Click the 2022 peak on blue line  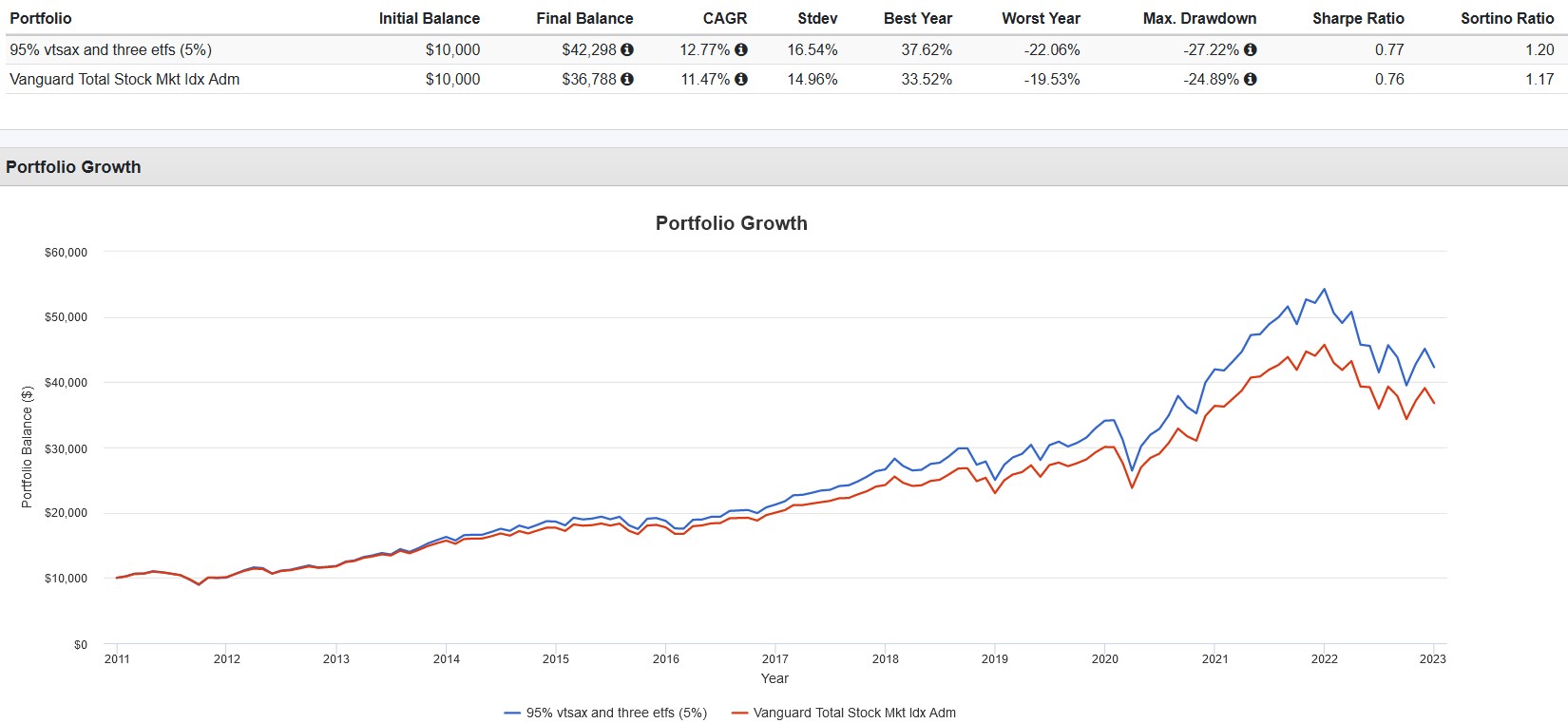tap(1324, 290)
